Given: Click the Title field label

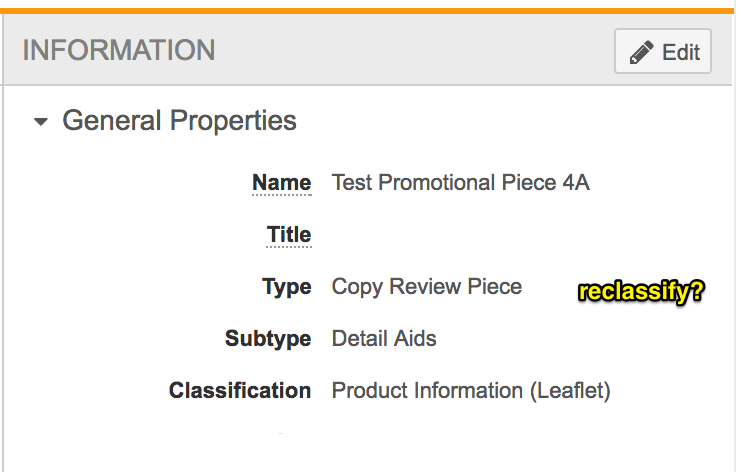Looking at the screenshot, I should click(x=288, y=235).
